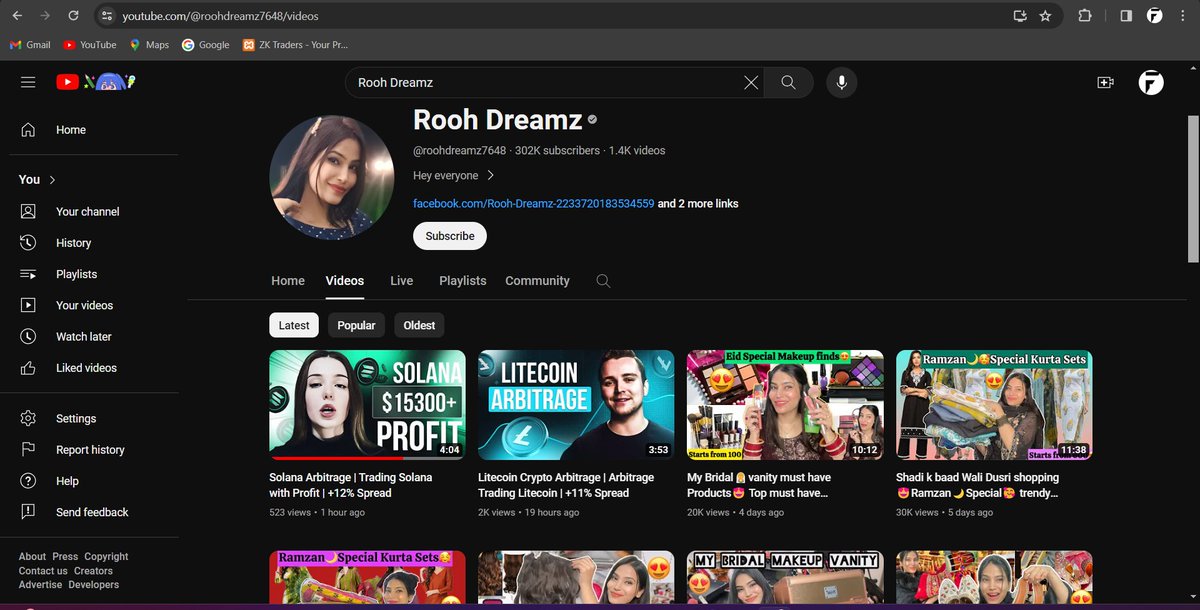Click the address bar URL

pyautogui.click(x=220, y=16)
